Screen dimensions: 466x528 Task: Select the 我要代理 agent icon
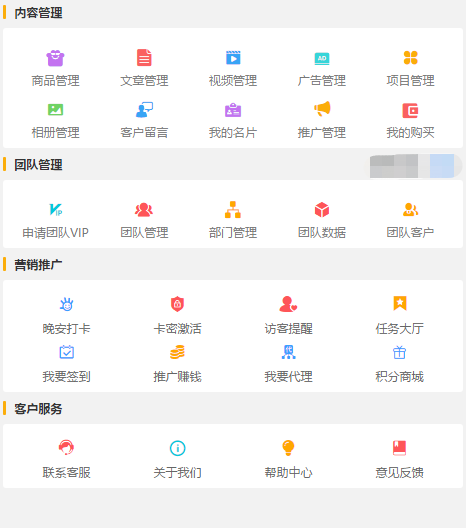coord(288,352)
